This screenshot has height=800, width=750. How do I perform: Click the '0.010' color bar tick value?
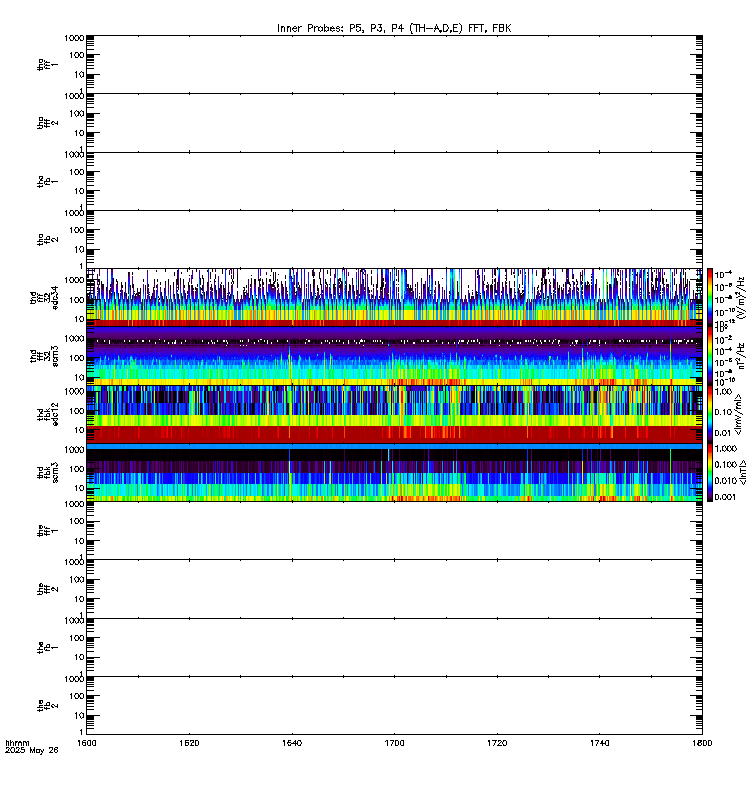(726, 481)
